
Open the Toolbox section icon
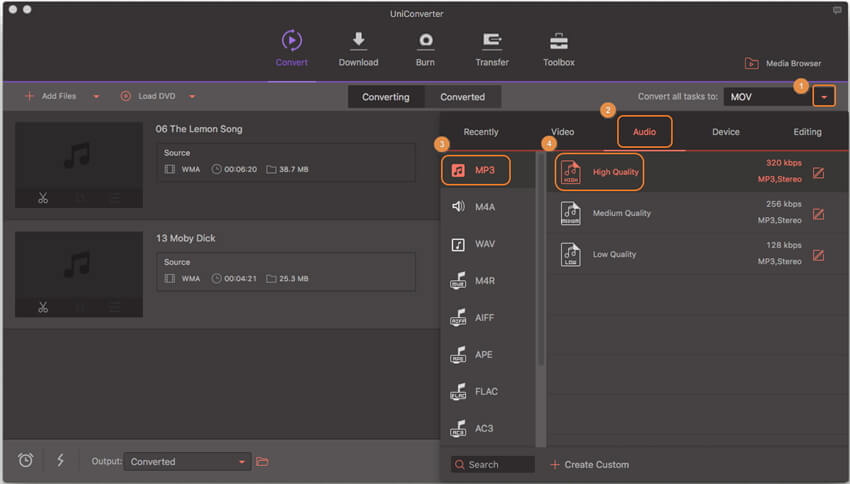pos(559,41)
